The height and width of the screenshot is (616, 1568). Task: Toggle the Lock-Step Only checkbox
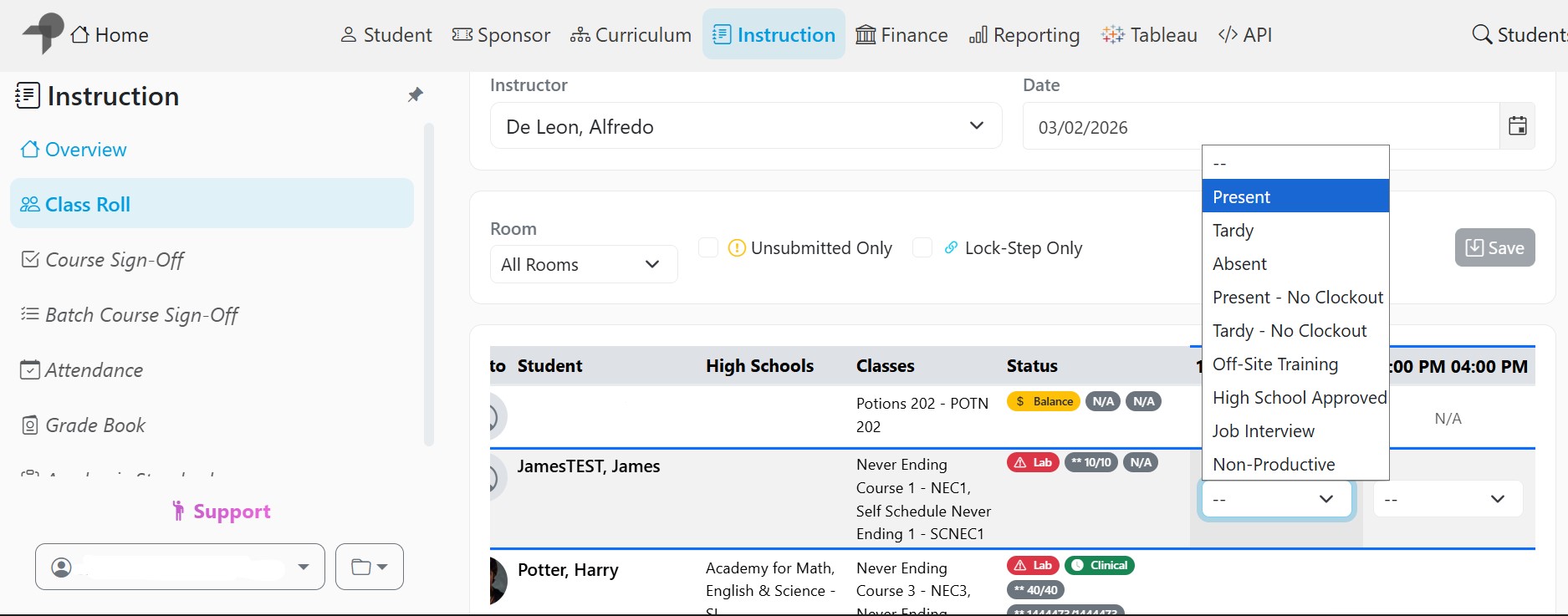click(922, 247)
